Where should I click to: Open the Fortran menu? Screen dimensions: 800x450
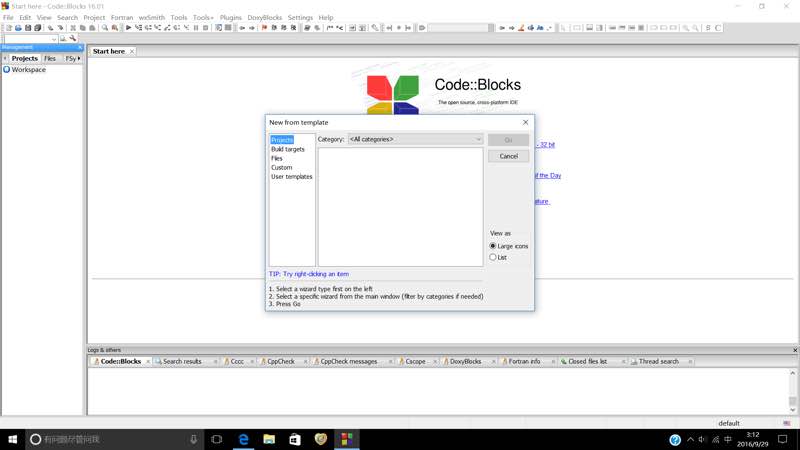coord(122,17)
